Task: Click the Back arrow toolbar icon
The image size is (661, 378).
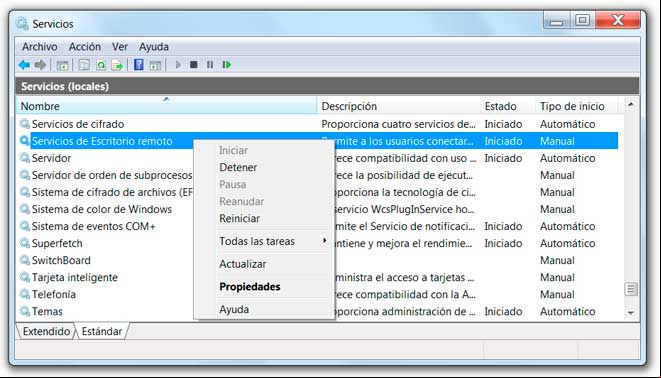Action: pos(24,65)
